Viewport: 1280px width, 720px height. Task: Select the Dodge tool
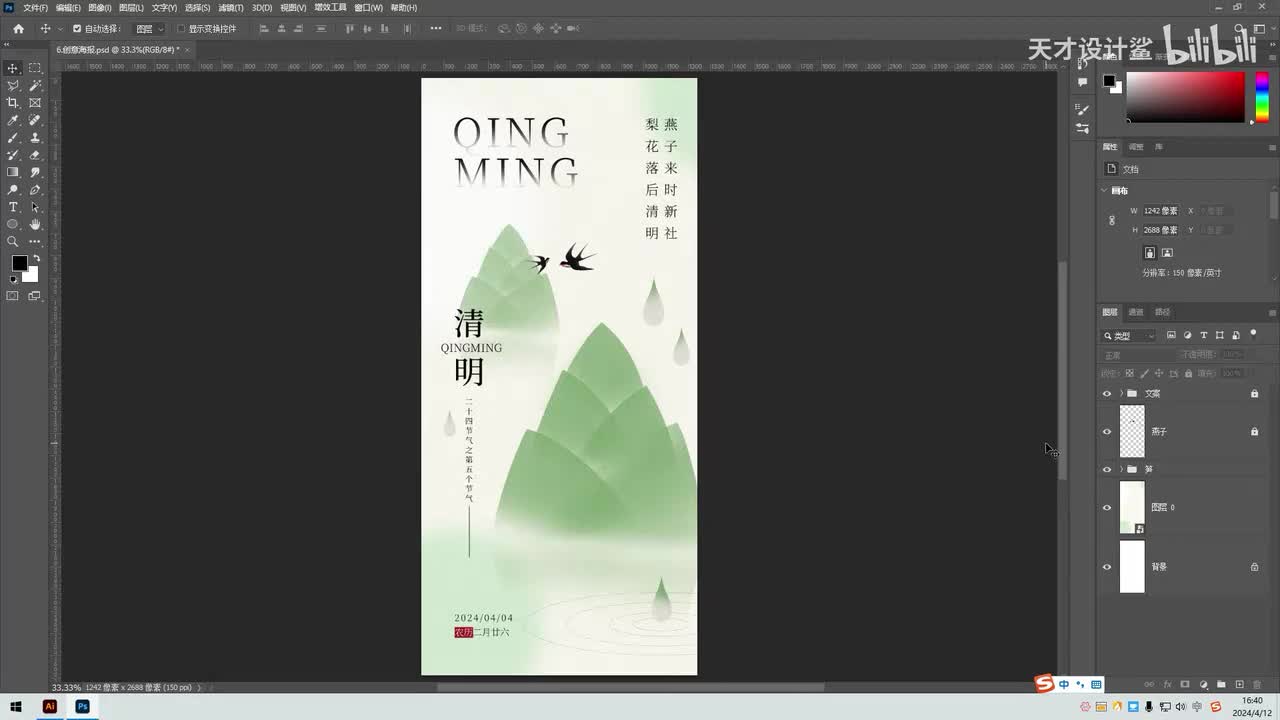pos(13,189)
